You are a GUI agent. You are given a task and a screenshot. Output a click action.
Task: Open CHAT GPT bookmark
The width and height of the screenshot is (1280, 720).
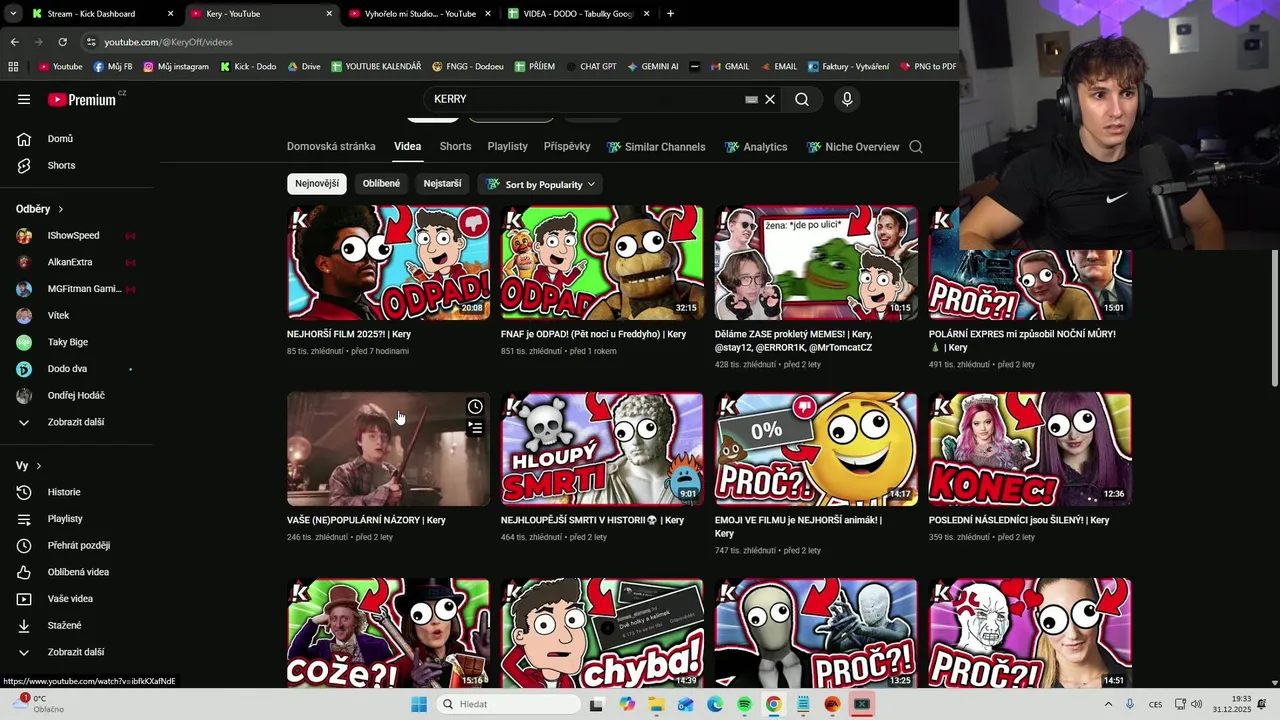[590, 67]
